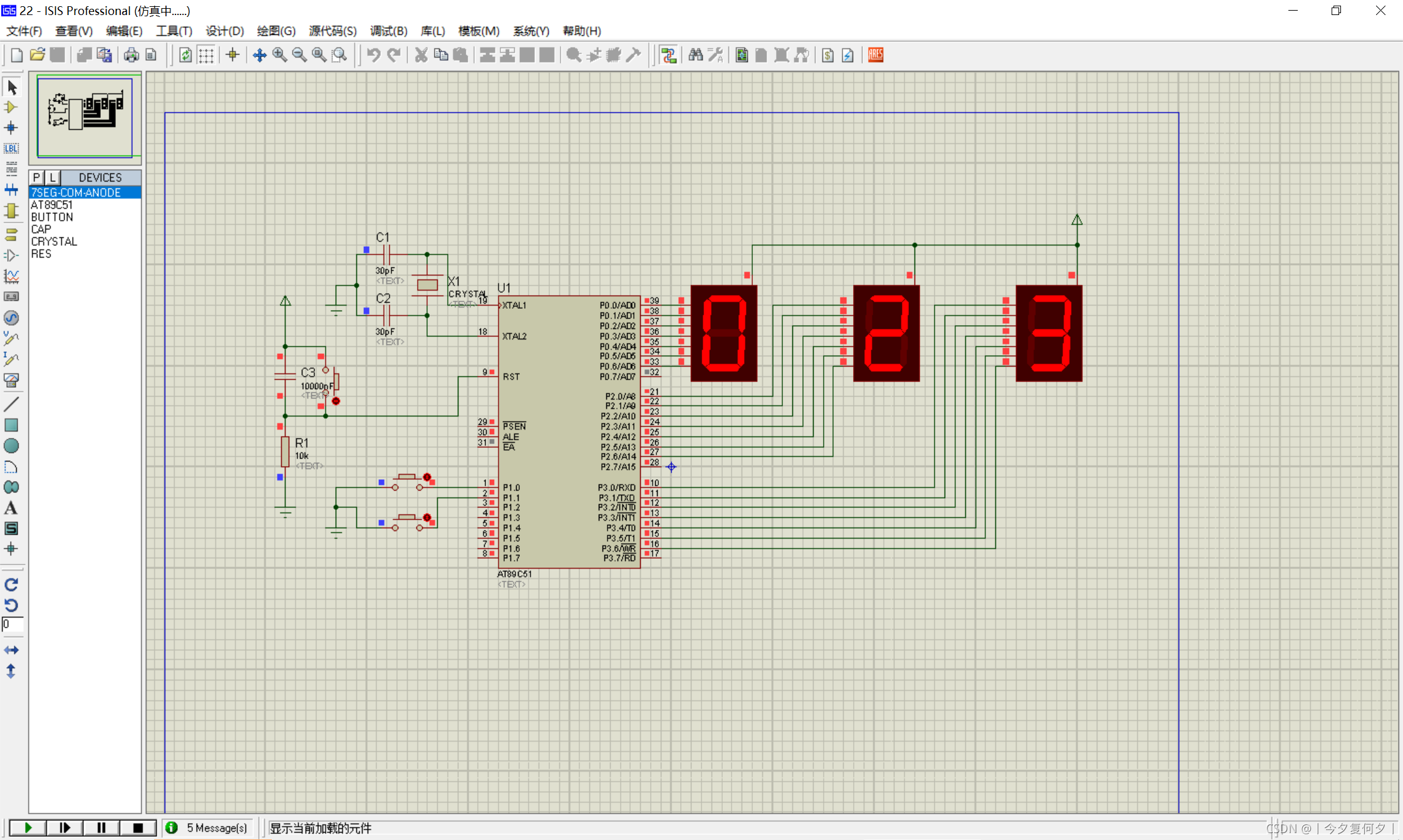Image resolution: width=1403 pixels, height=840 pixels.
Task: Select the 2D text A tool
Action: pos(11,508)
